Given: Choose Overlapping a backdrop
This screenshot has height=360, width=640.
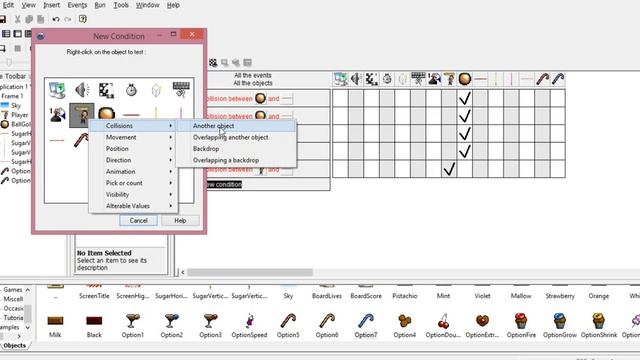Looking at the screenshot, I should [x=236, y=160].
